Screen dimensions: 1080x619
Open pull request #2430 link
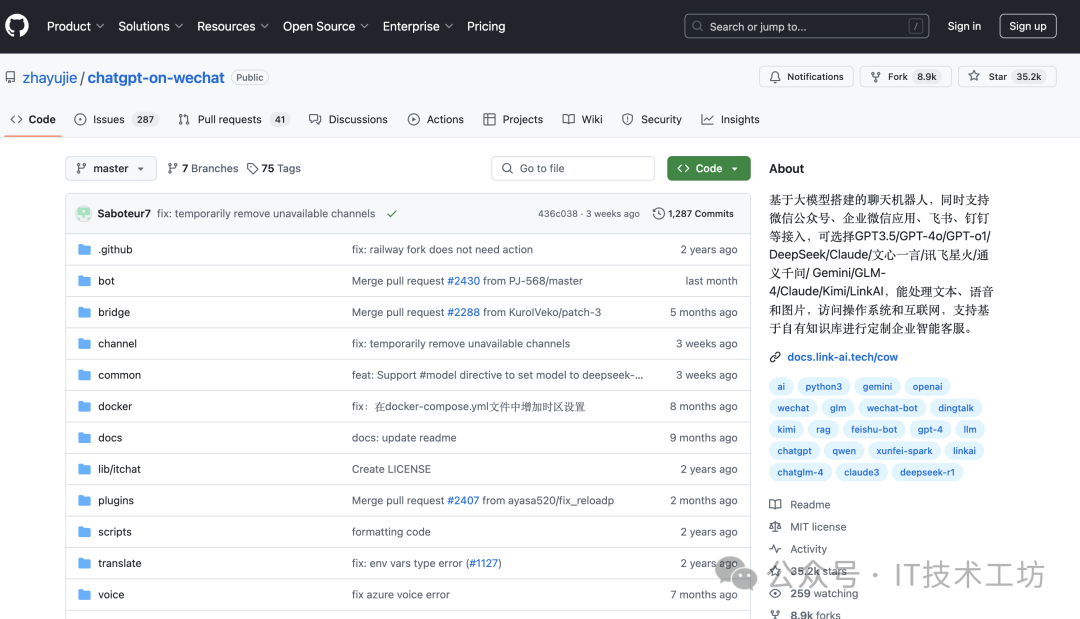tap(464, 281)
